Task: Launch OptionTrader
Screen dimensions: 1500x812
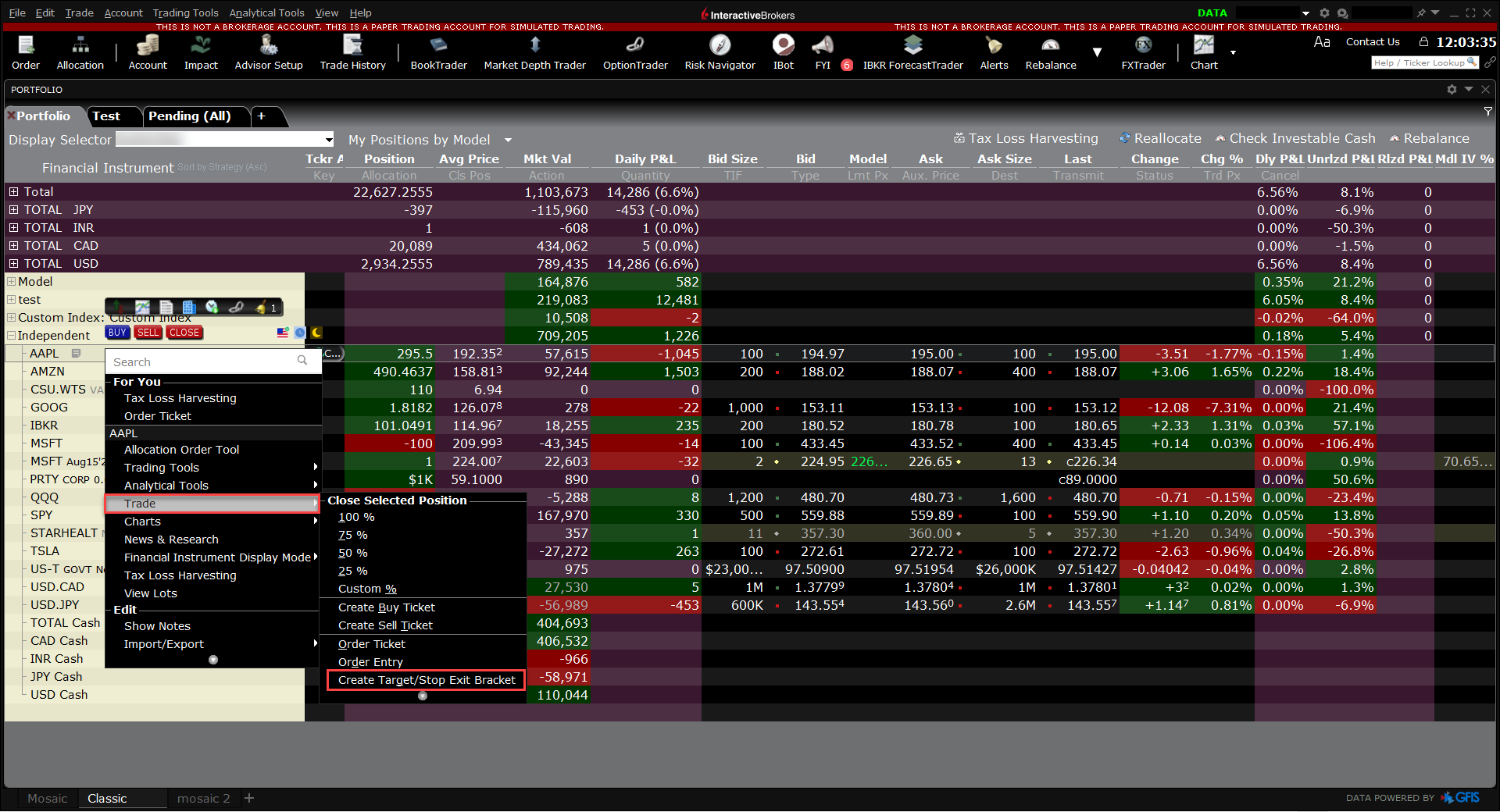Action: coord(635,53)
